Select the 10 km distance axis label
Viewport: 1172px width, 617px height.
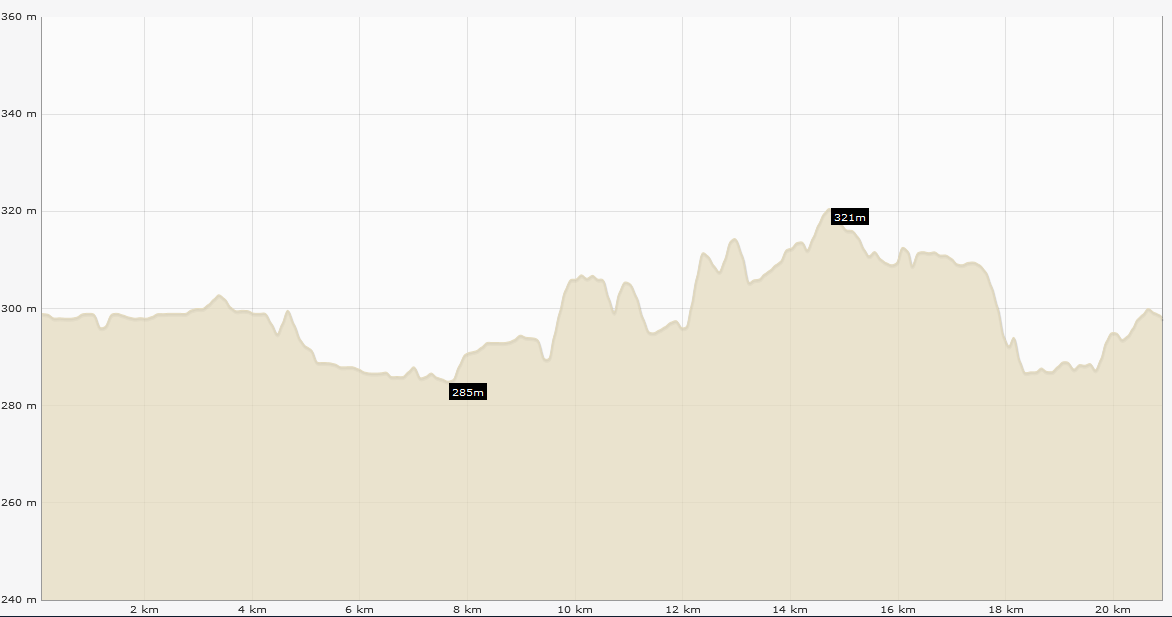575,609
